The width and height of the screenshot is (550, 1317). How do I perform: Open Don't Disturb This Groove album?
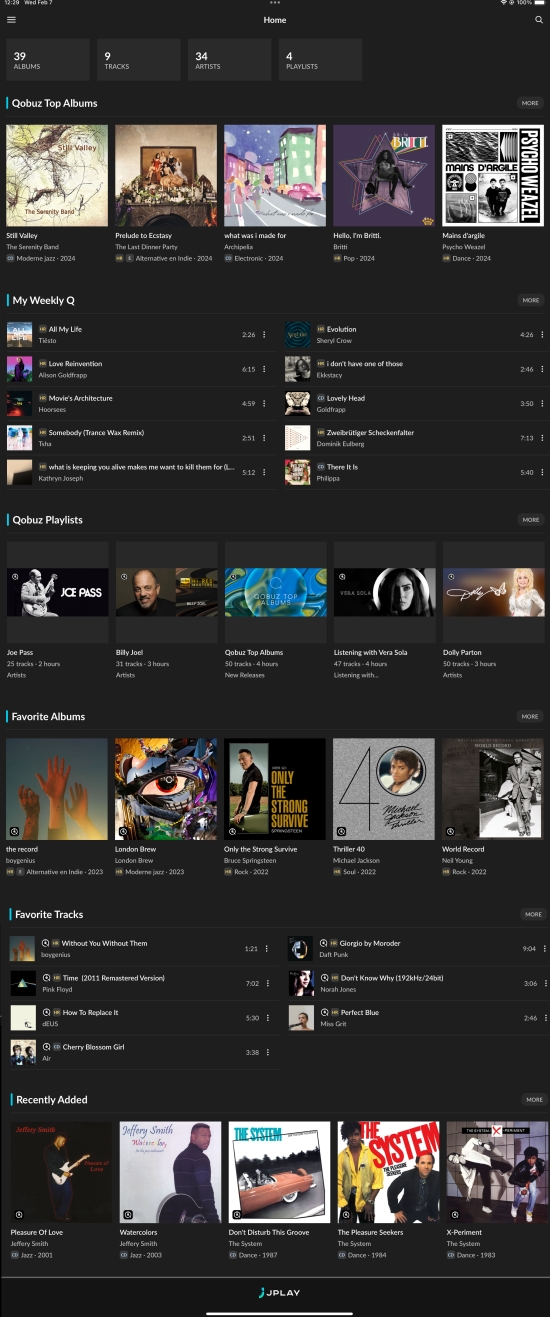pos(280,1172)
